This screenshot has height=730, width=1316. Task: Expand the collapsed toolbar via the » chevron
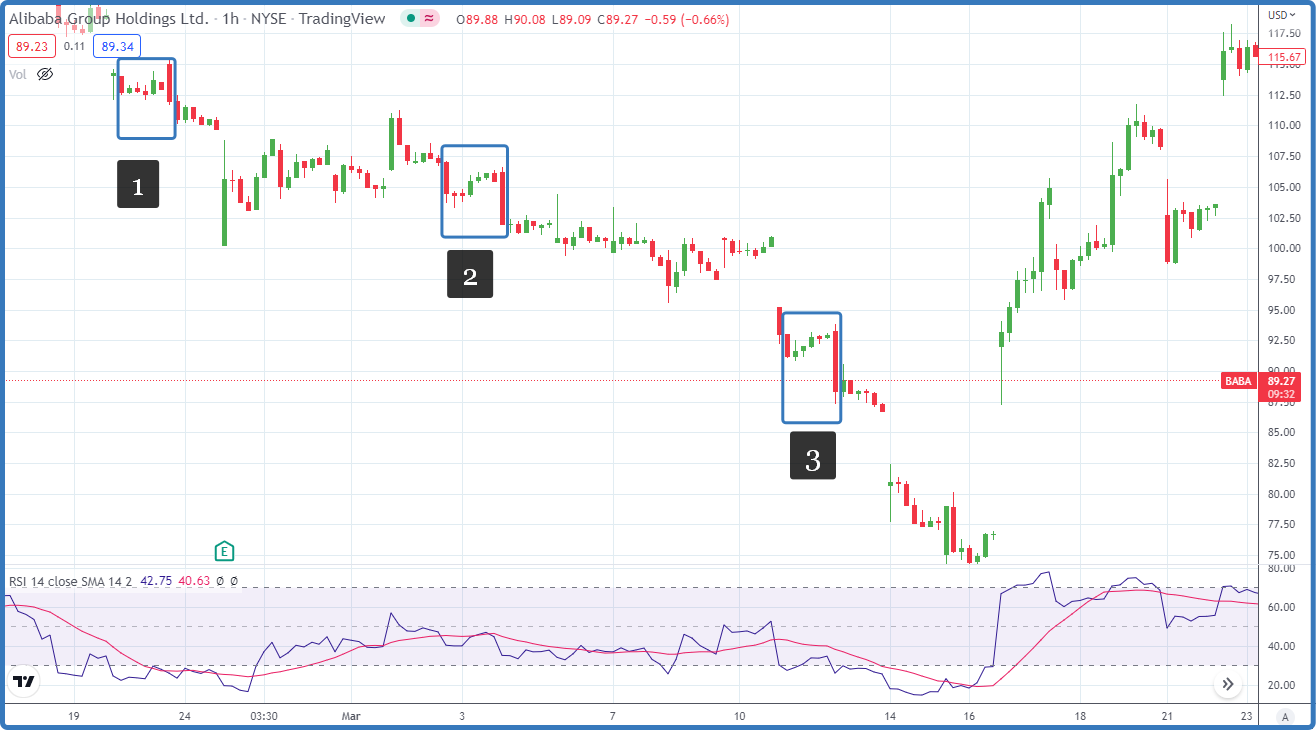coord(1229,683)
